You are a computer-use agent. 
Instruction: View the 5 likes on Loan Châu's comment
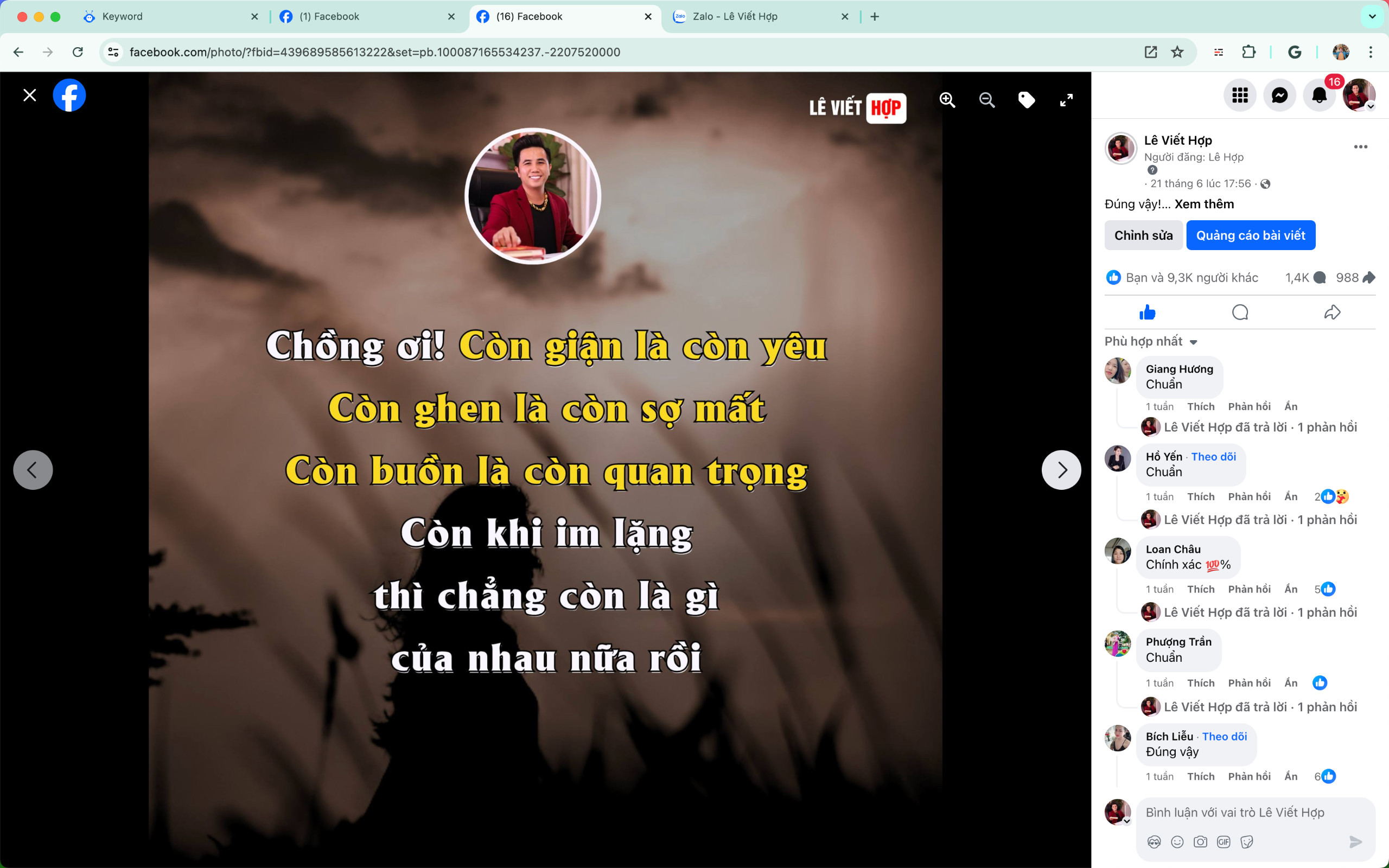[1325, 589]
